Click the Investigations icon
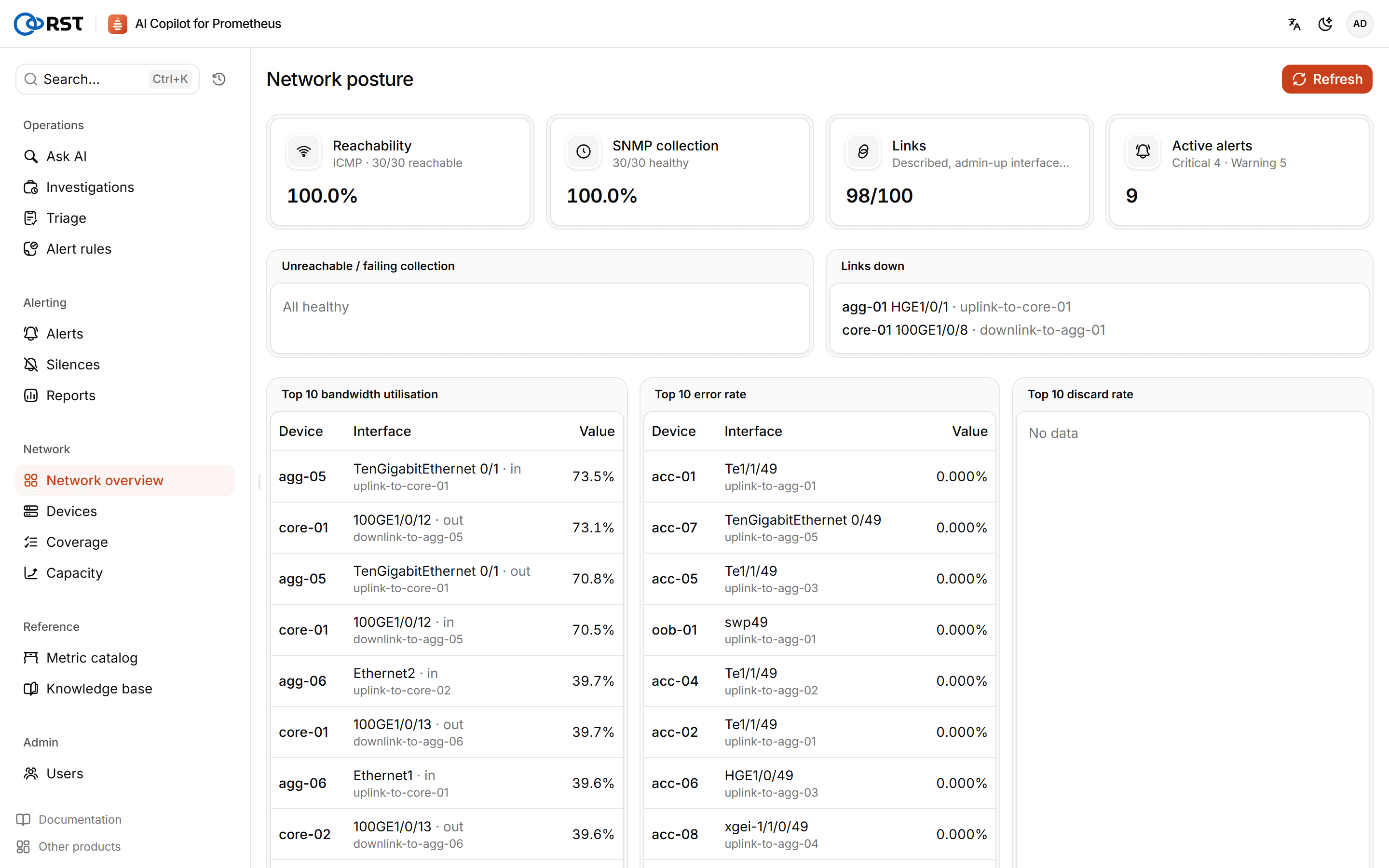 (x=31, y=187)
